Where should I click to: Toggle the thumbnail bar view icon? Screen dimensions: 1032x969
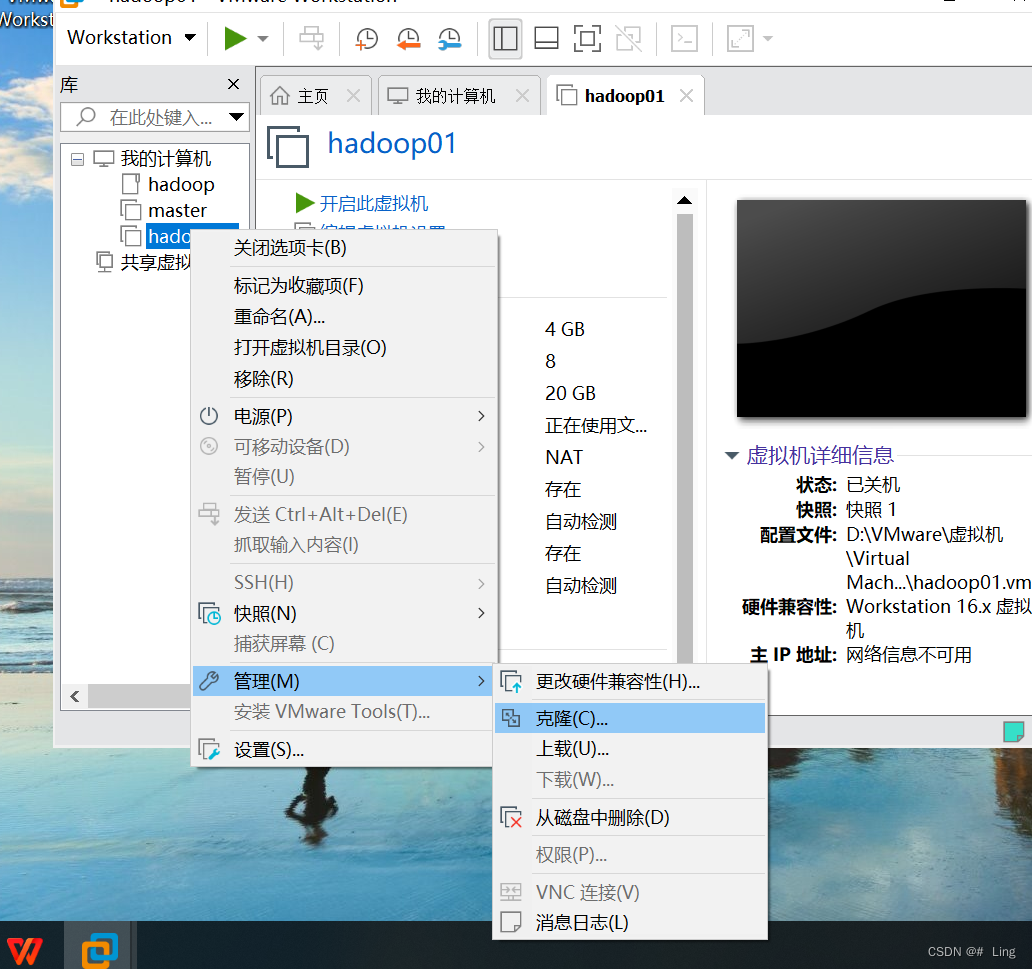pos(546,38)
